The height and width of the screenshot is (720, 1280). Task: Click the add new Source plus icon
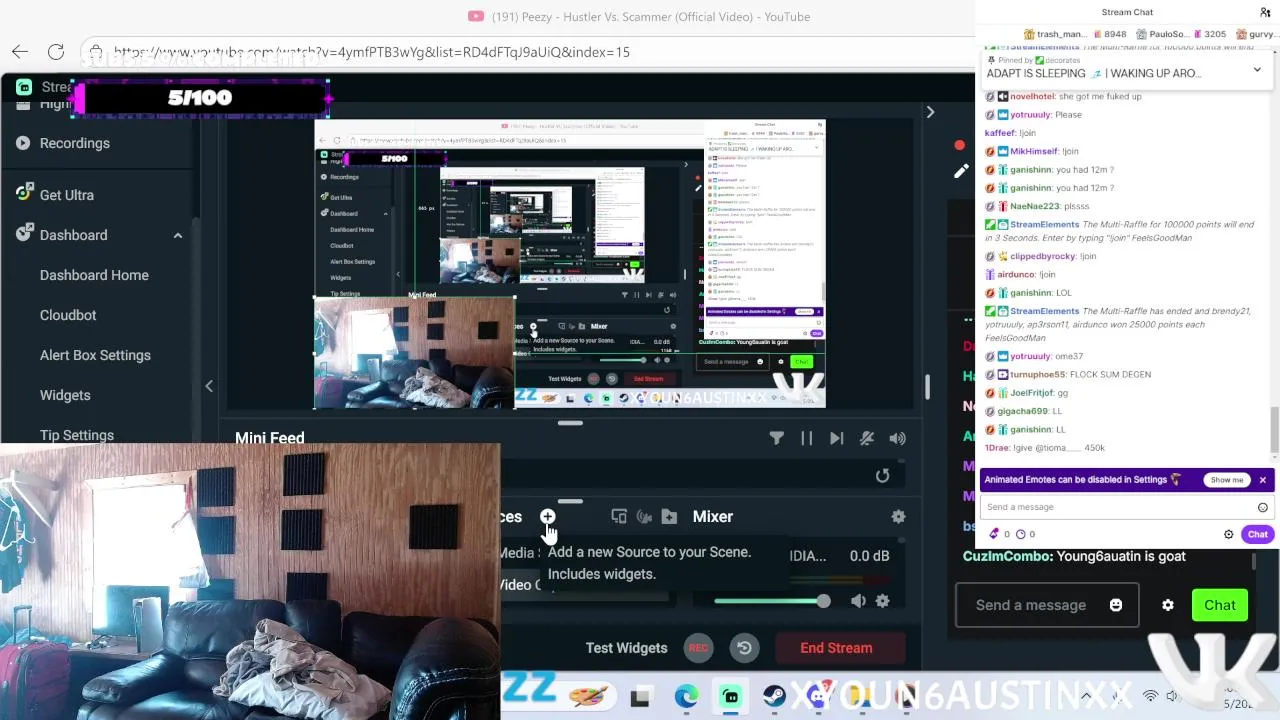coord(548,516)
